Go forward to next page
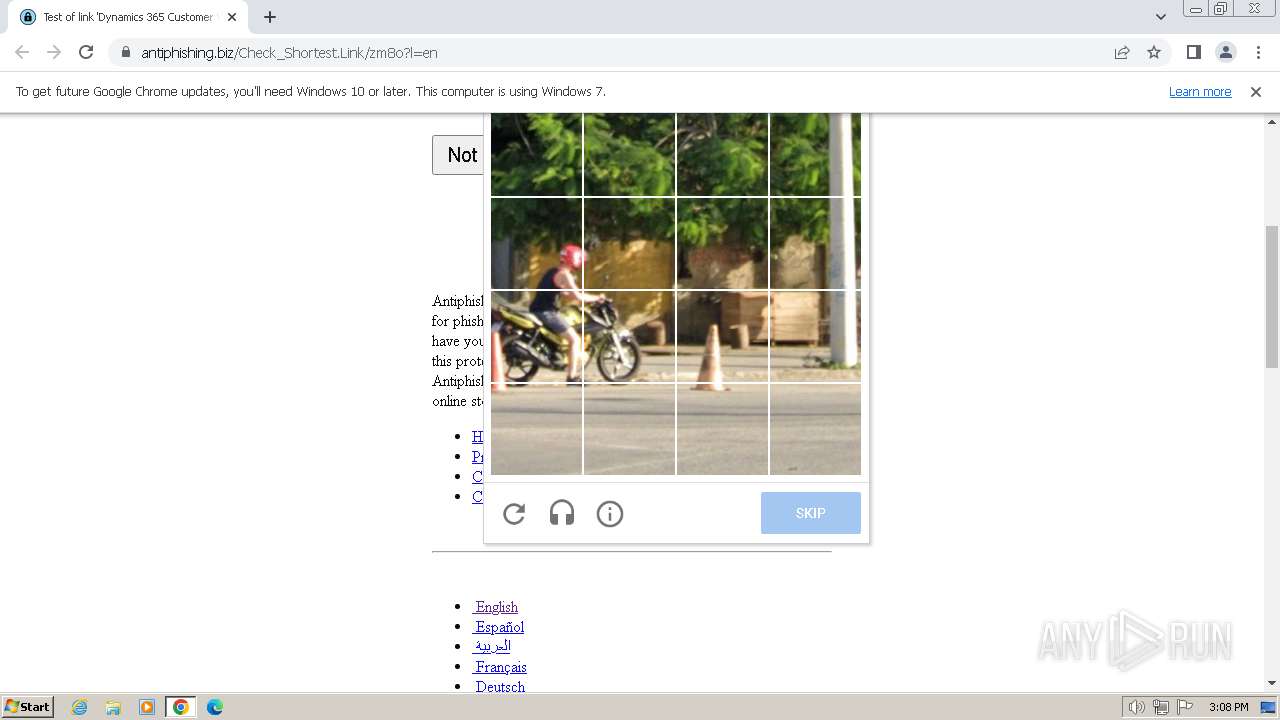This screenshot has height=720, width=1280. click(x=54, y=52)
